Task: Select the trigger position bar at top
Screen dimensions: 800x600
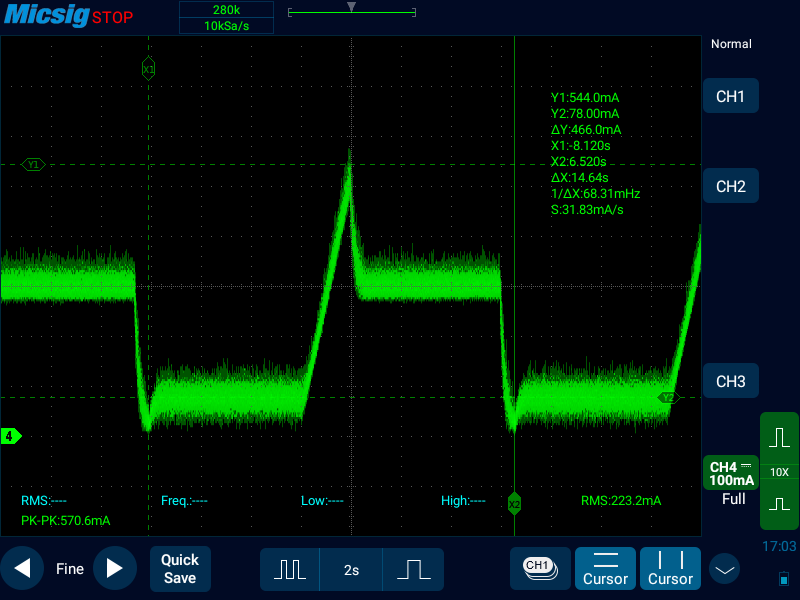Action: (x=351, y=12)
